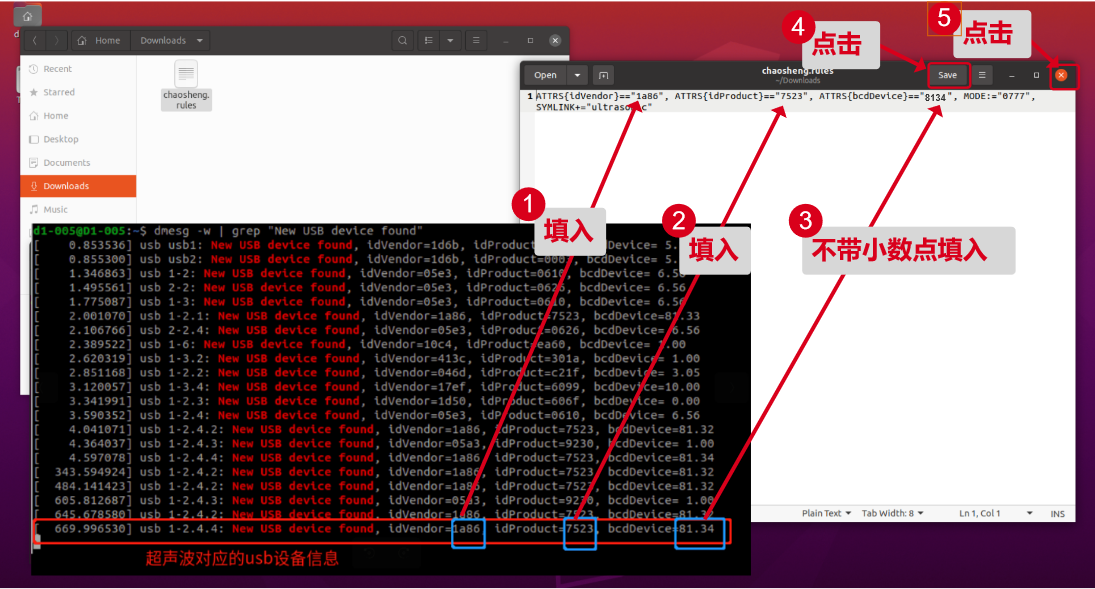Toggle the INS insert mode indicator
Viewport: 1095px width, 589px height.
pos(1057,513)
